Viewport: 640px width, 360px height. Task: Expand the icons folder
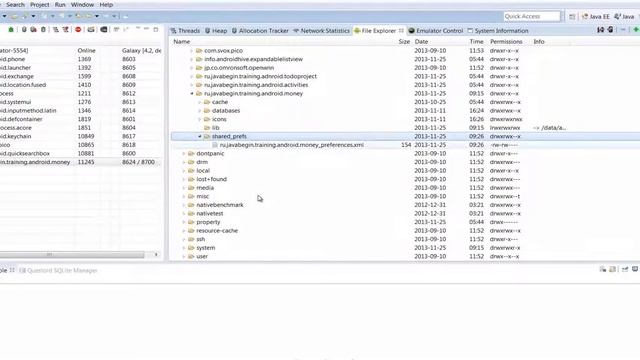click(200, 119)
